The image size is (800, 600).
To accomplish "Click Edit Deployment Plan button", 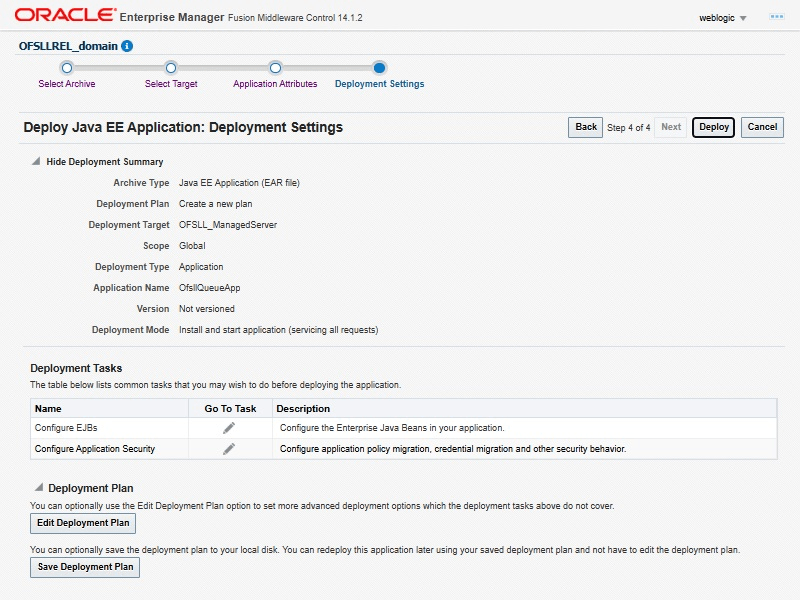I will 82,523.
